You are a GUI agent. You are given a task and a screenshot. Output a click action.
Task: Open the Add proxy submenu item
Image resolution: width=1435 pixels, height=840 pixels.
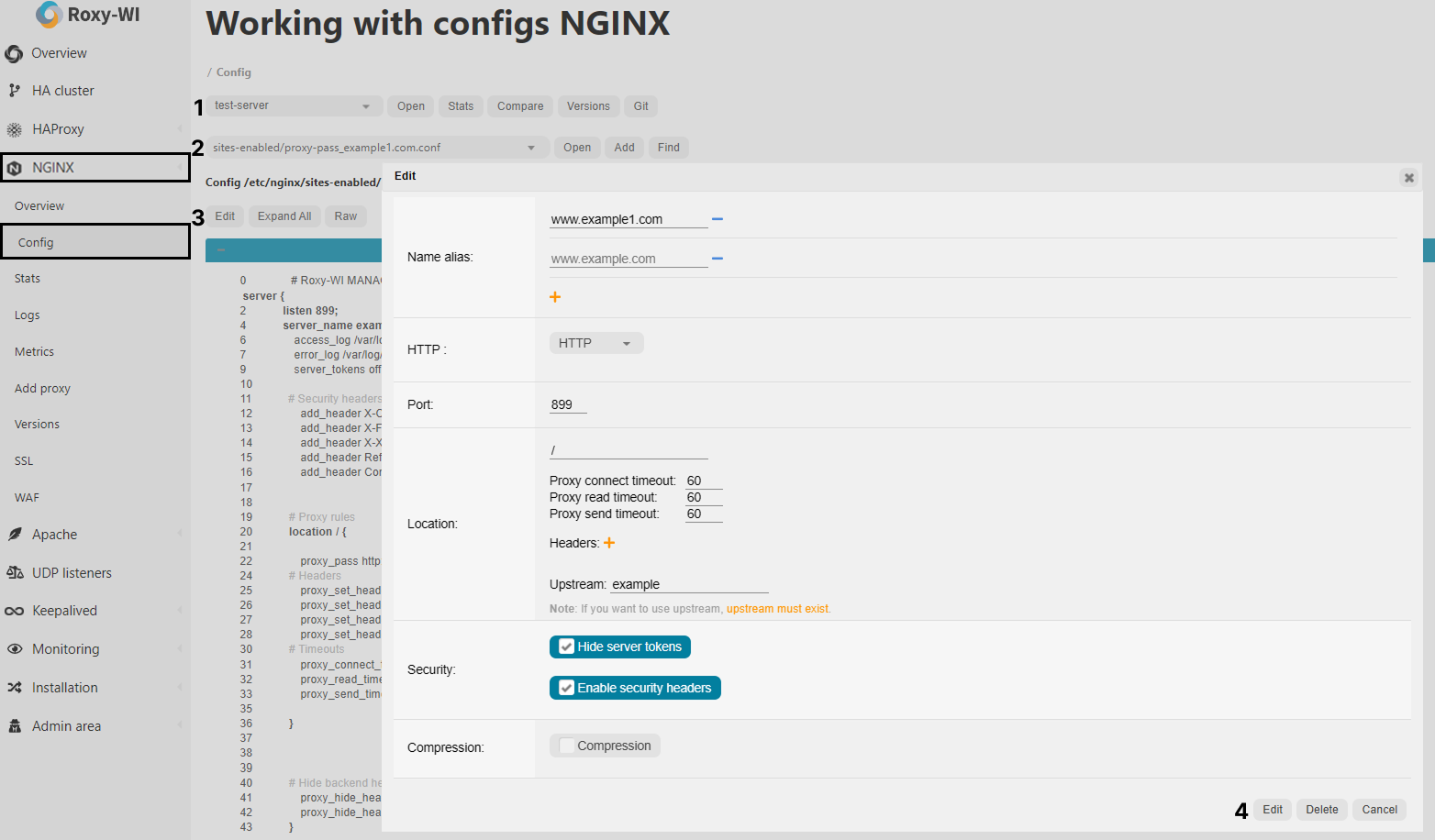pyautogui.click(x=43, y=389)
